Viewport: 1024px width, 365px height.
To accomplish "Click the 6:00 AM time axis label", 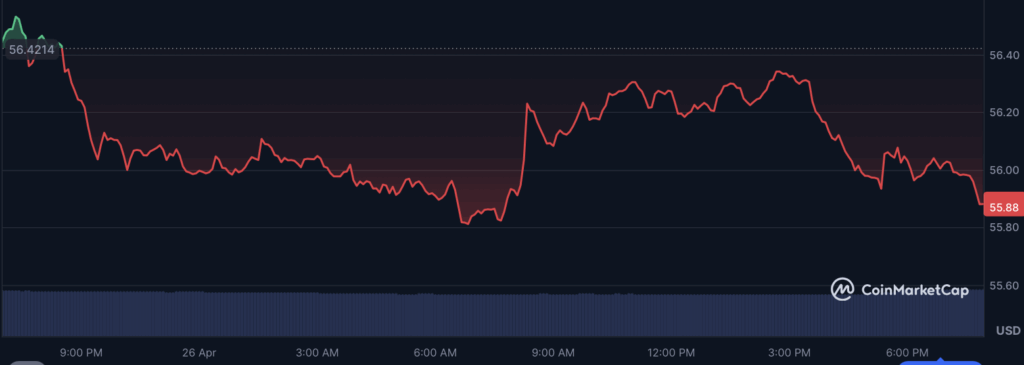I will pos(435,352).
